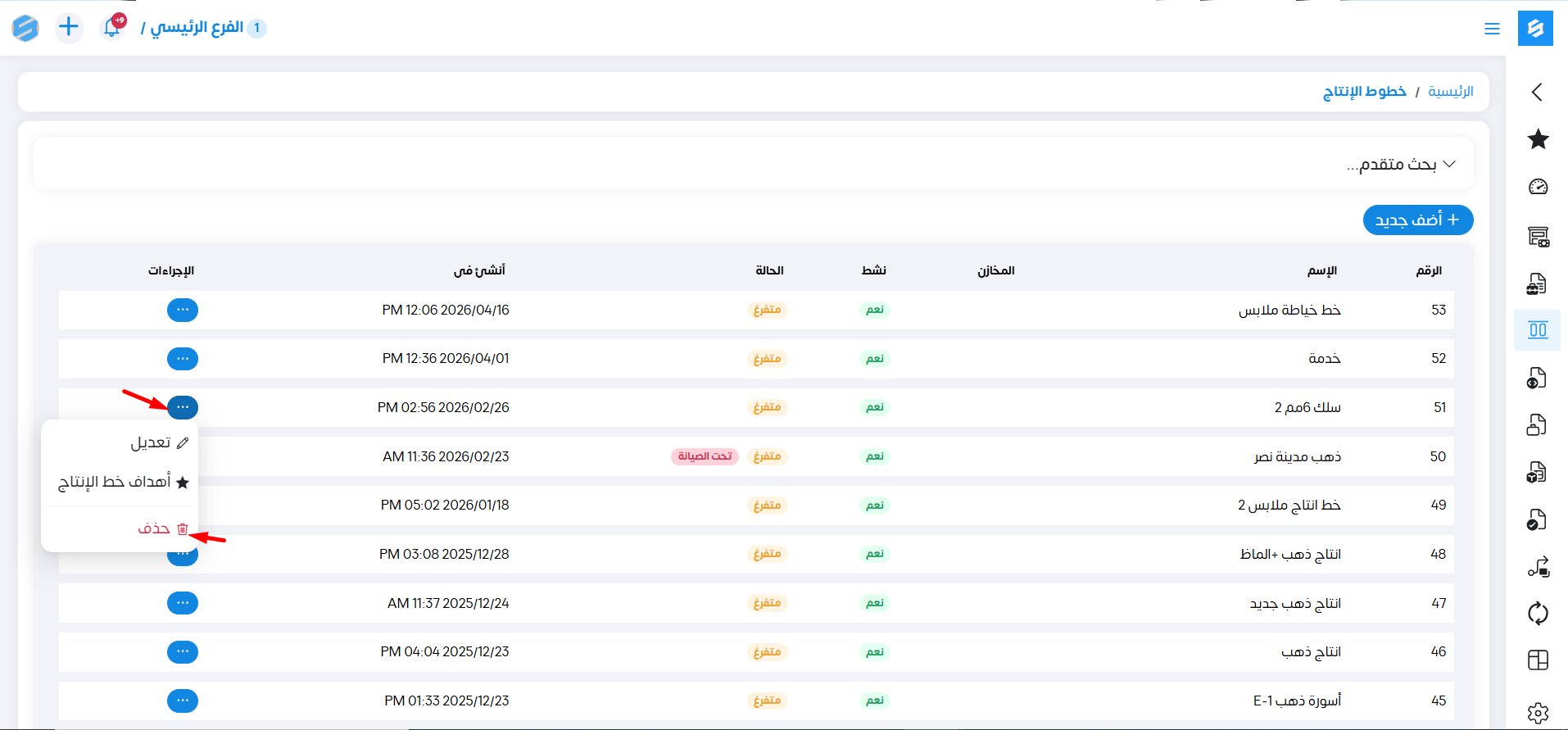Click the plus quick-add icon in header

pos(69,27)
